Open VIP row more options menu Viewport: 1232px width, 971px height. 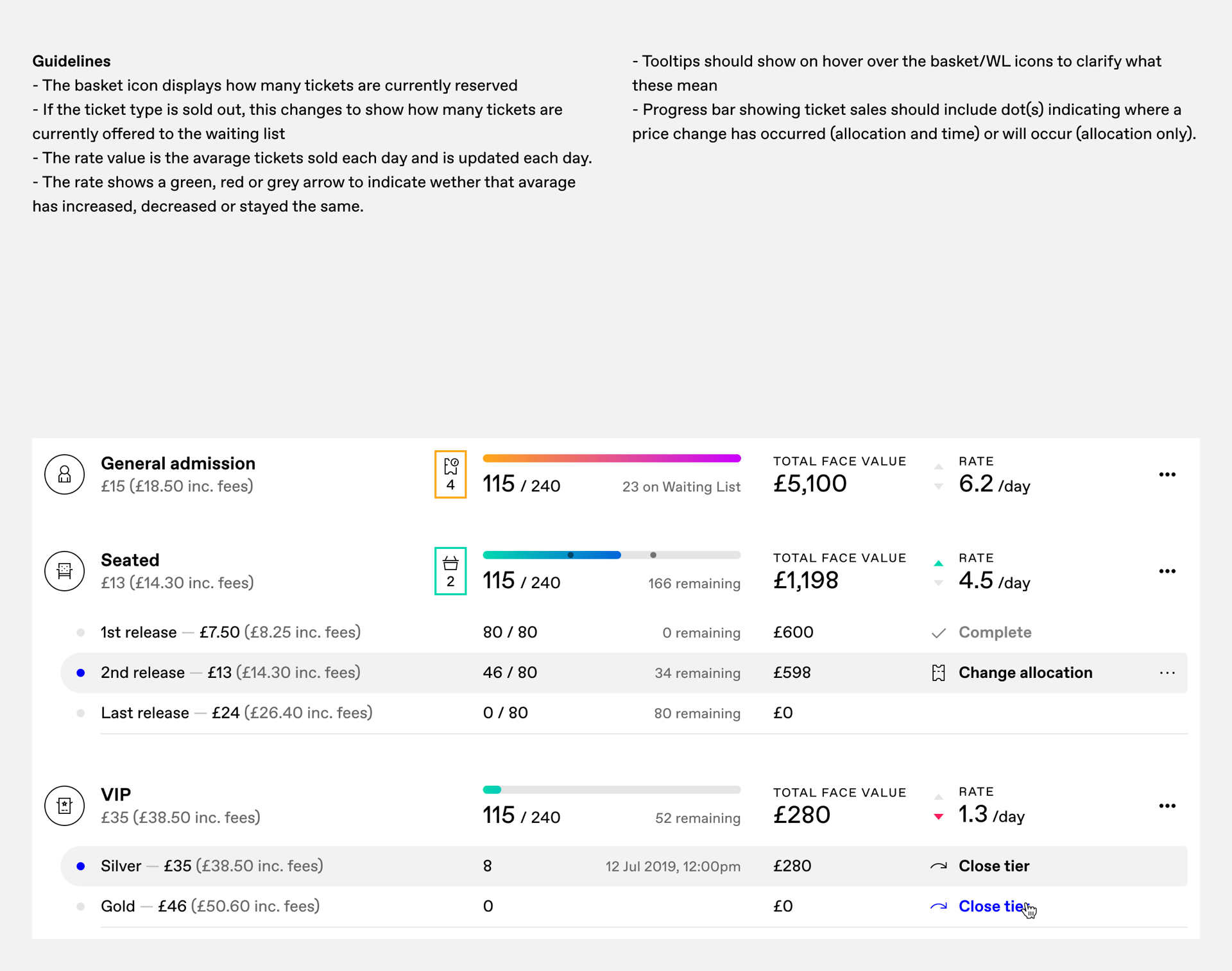click(x=1167, y=806)
